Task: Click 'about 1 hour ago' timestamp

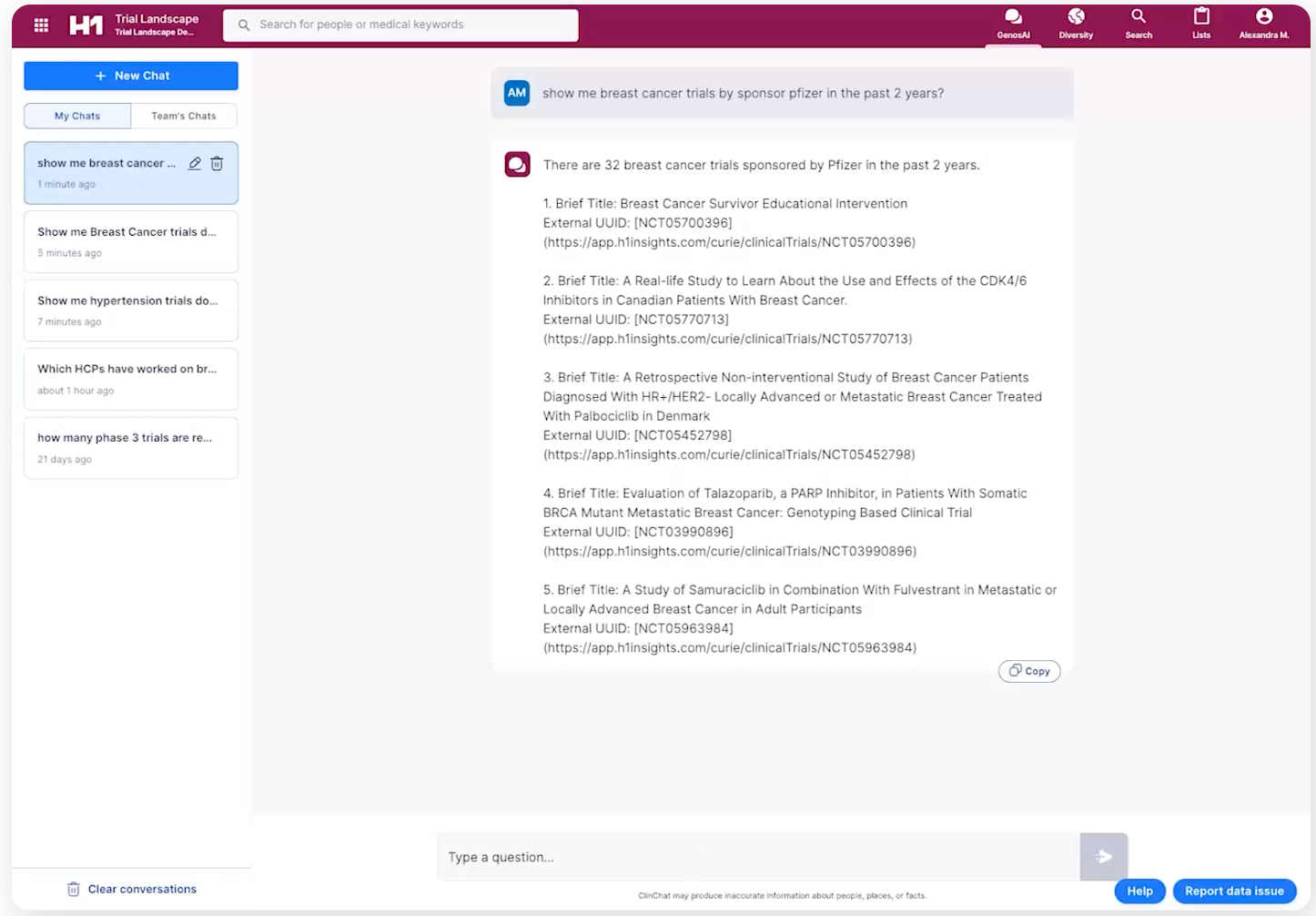Action: [76, 391]
